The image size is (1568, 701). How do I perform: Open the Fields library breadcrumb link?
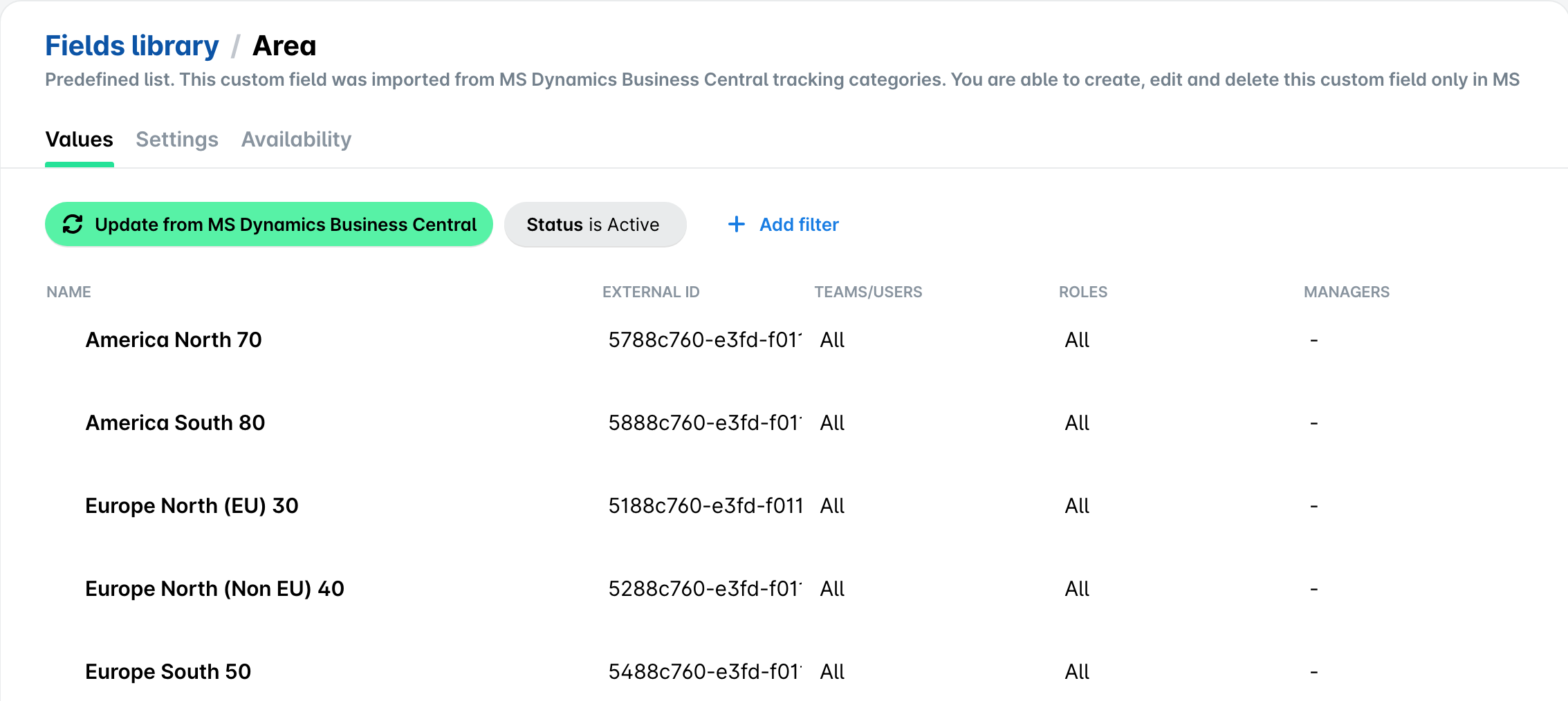click(132, 46)
